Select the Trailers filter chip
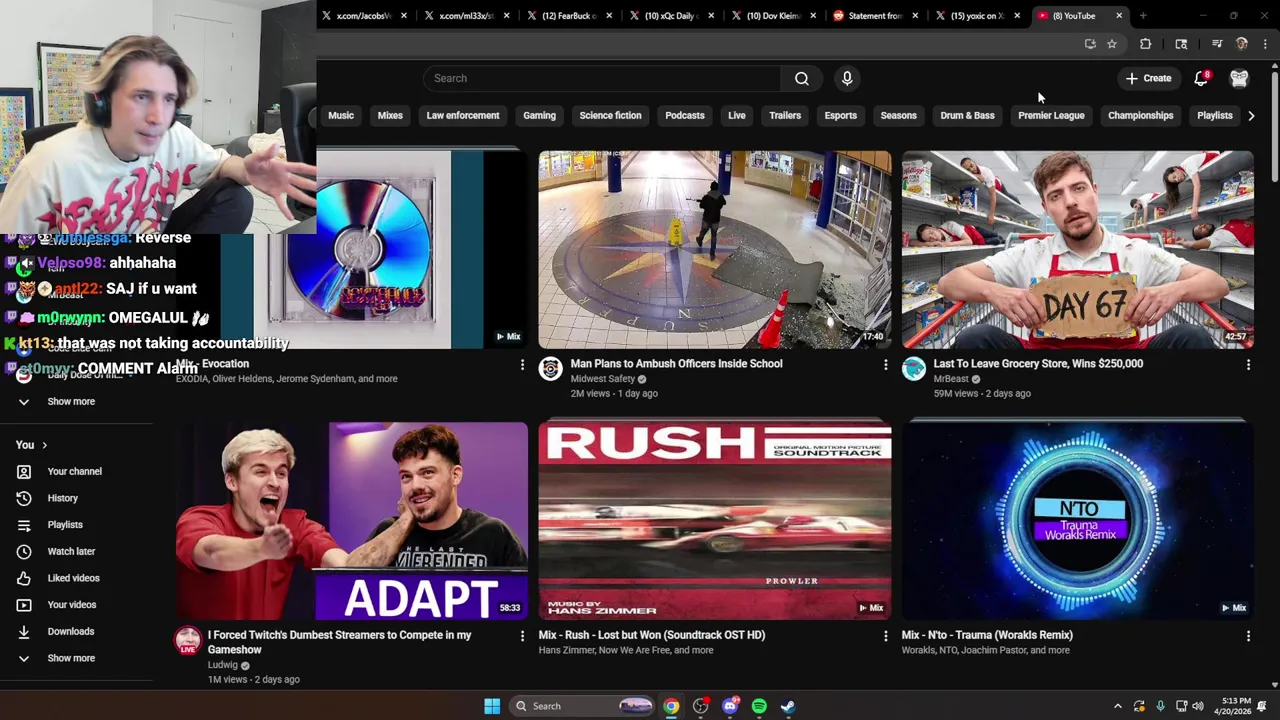1280x720 pixels. [785, 115]
